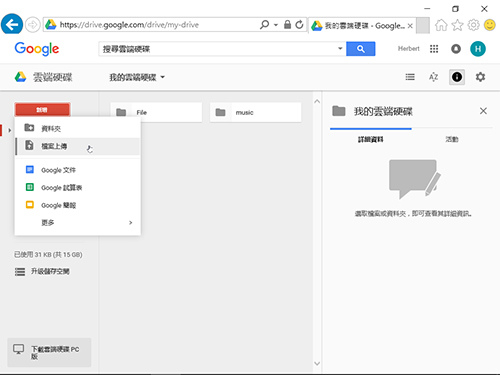Close the details side panel
The height and width of the screenshot is (375, 500).
[483, 111]
